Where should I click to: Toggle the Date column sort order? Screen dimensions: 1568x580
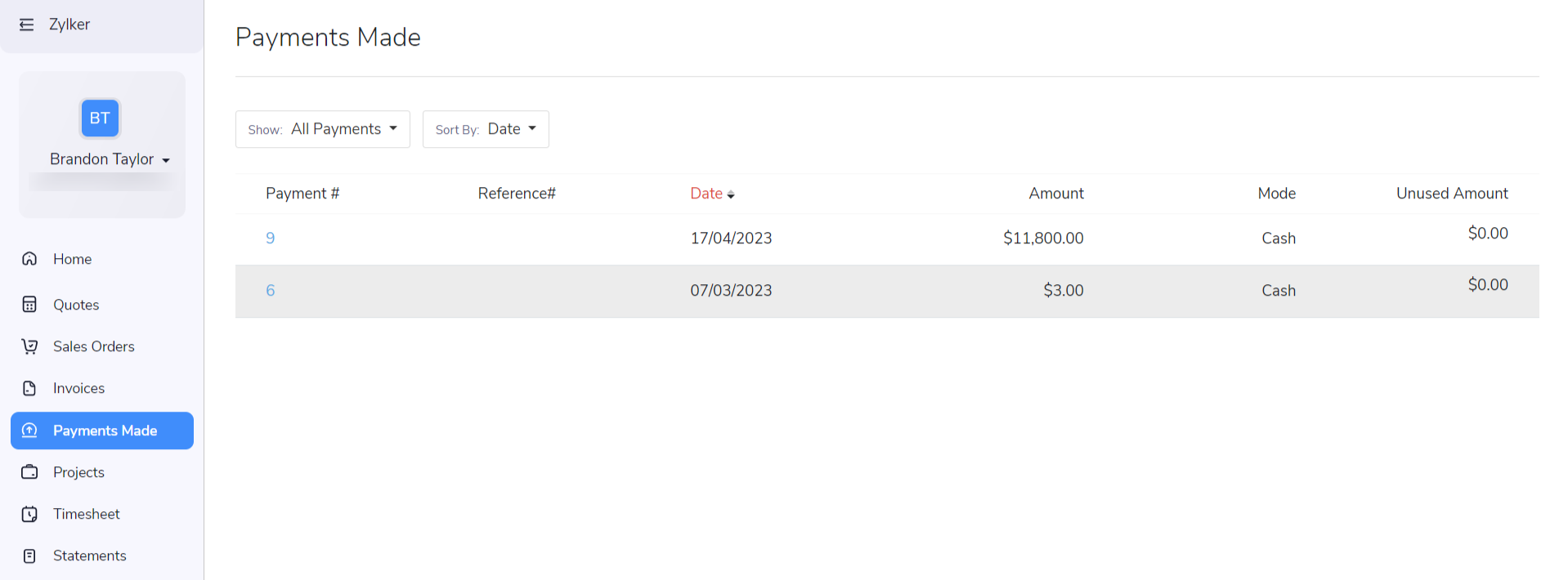(730, 194)
